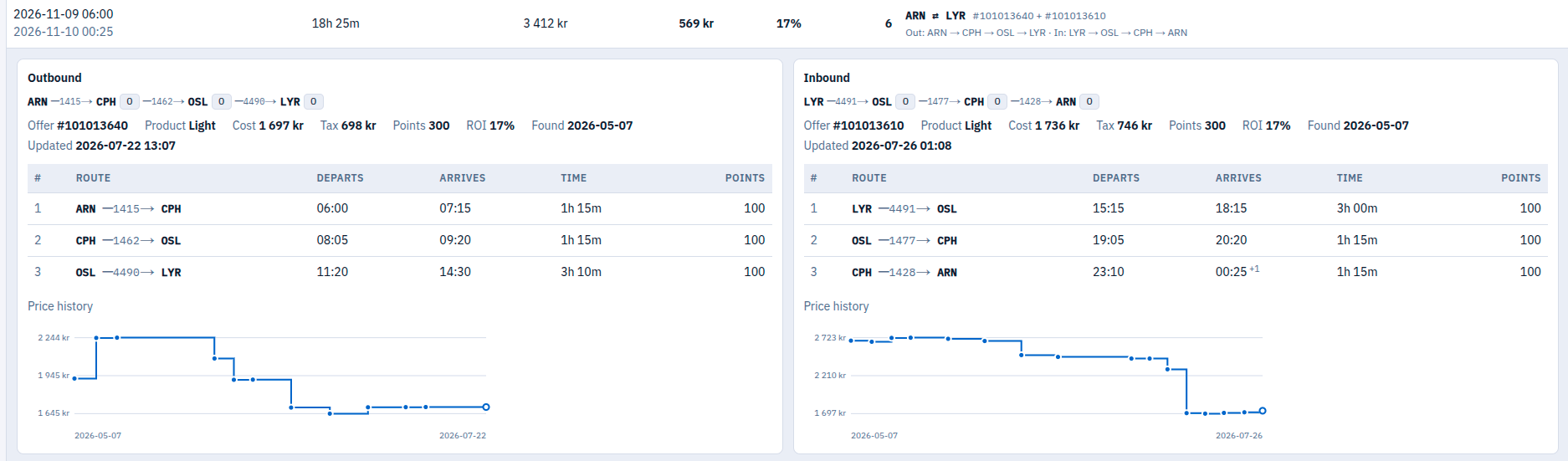
Task: Click the CPH stop badge in Outbound route
Action: (130, 101)
